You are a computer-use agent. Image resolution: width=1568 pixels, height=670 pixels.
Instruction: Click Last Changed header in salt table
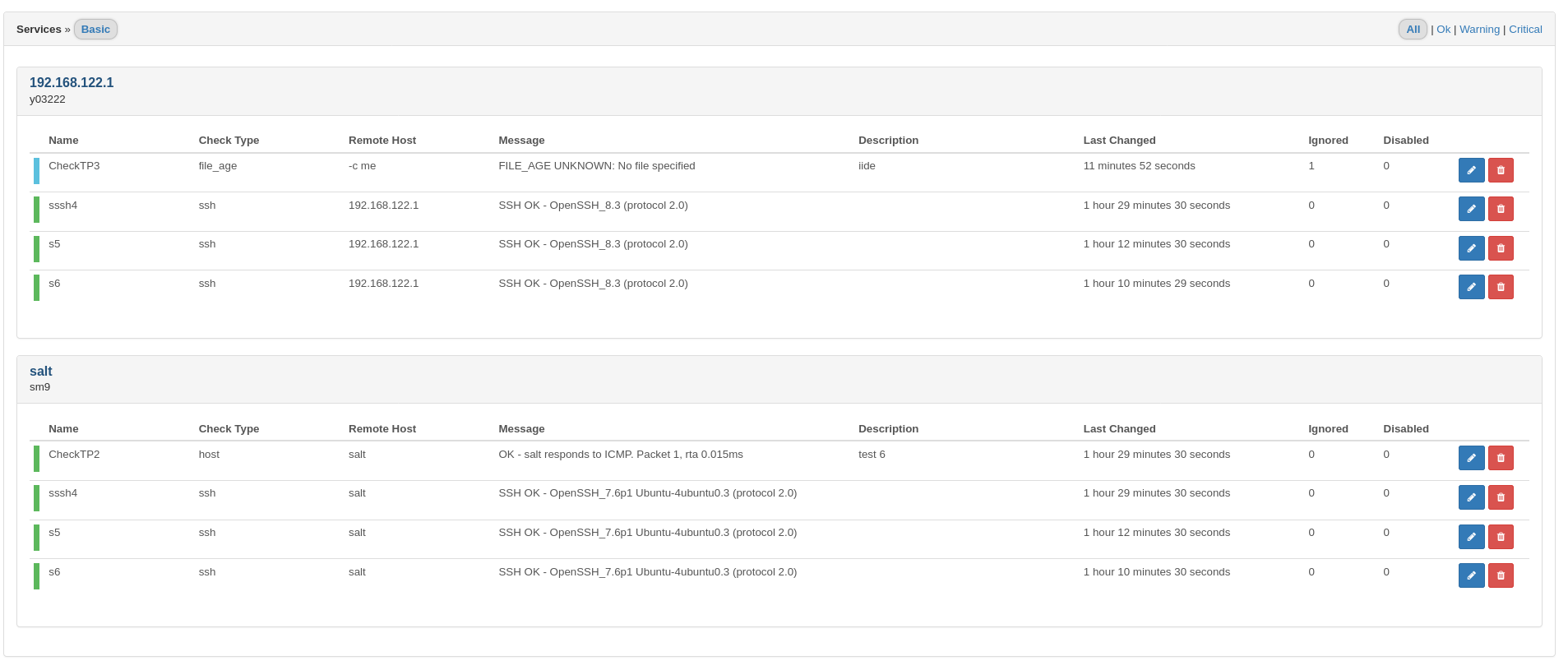coord(1119,429)
